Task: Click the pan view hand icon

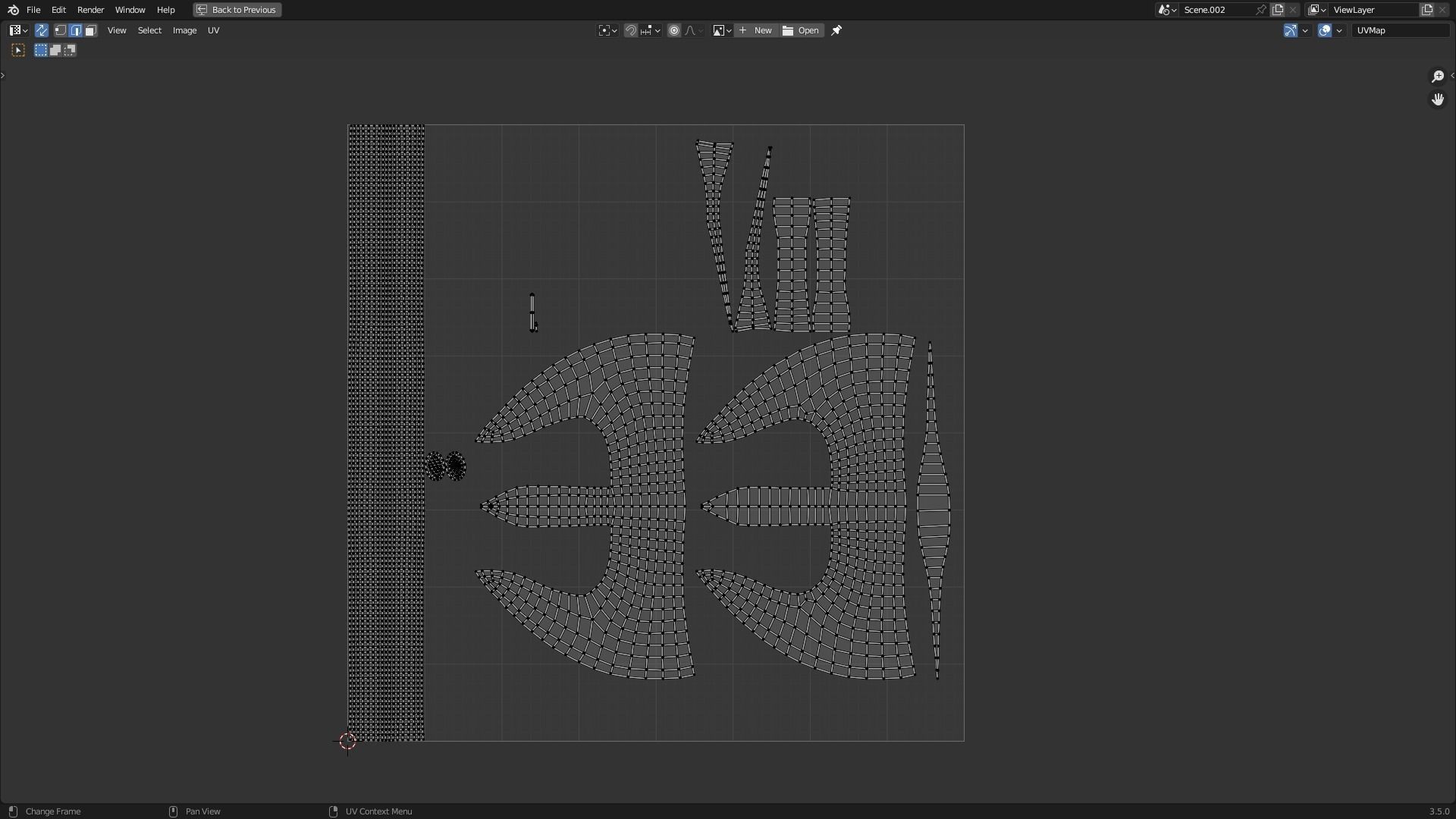Action: pos(1437,99)
